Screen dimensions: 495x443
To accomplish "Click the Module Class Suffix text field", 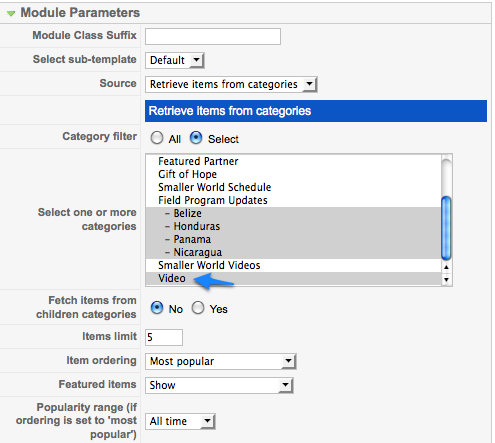I will click(x=213, y=36).
